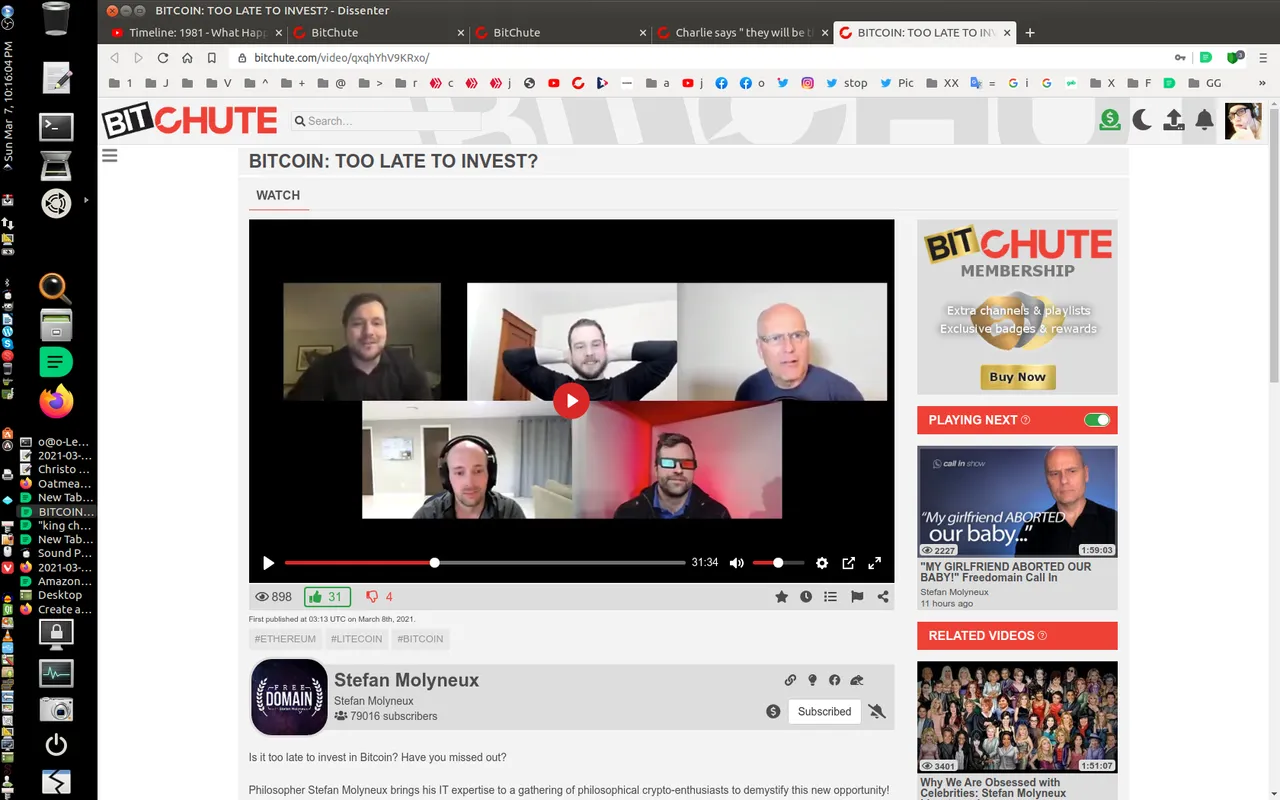Open "My girlfriend aborted our baby" thumbnail
The image size is (1280, 800).
tap(1017, 502)
